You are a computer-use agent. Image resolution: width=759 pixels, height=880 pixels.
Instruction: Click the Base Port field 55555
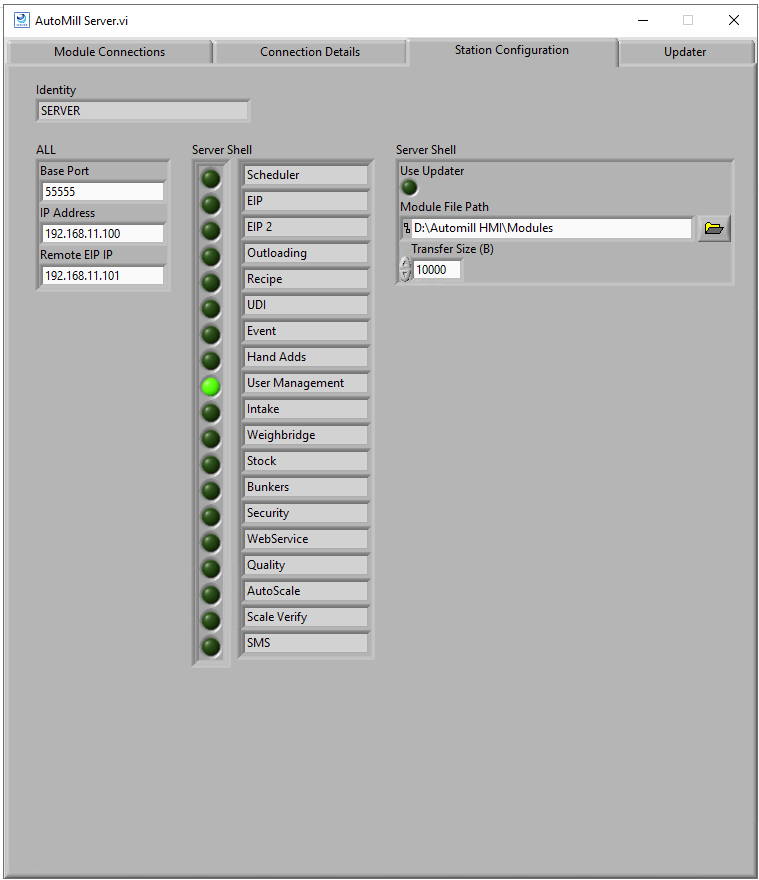pyautogui.click(x=103, y=191)
